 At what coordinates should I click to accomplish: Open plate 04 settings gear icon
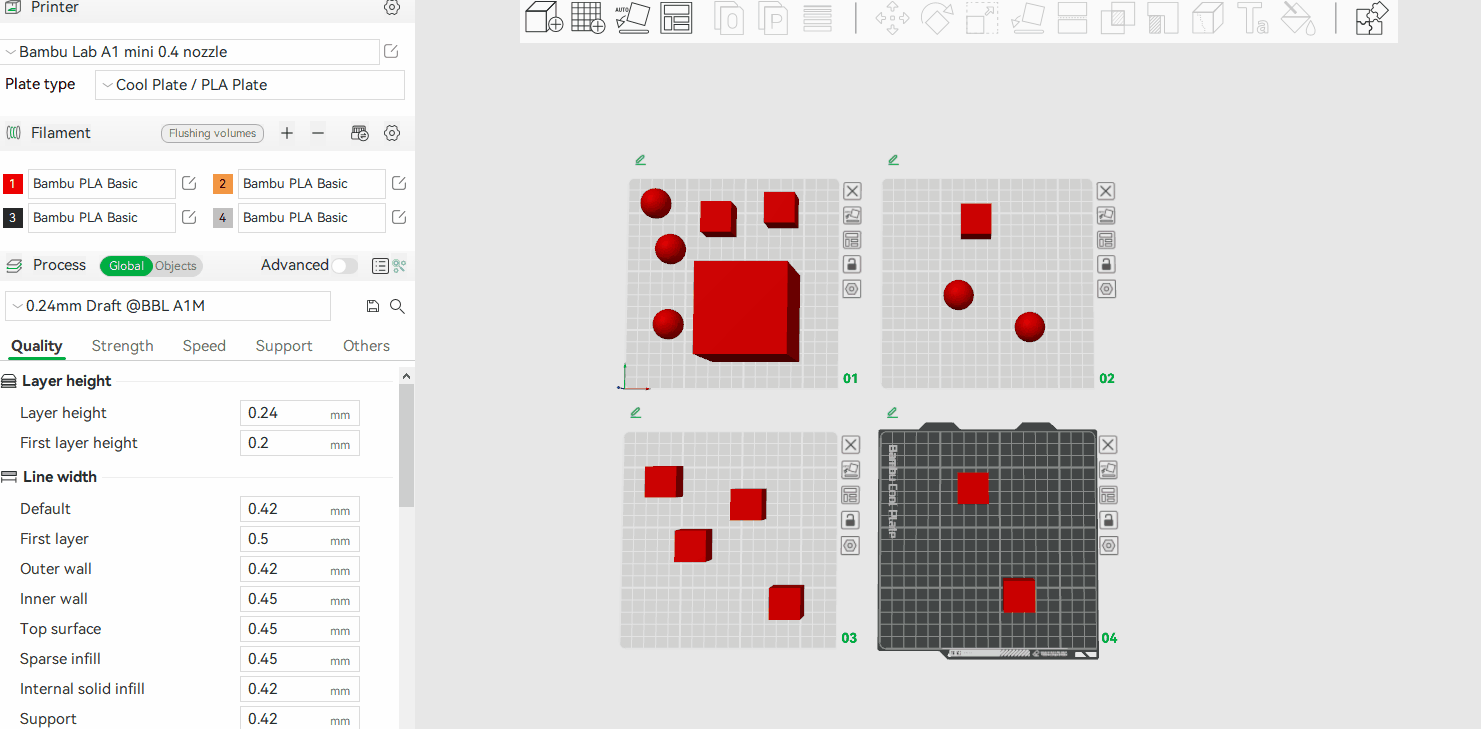pyautogui.click(x=1108, y=545)
